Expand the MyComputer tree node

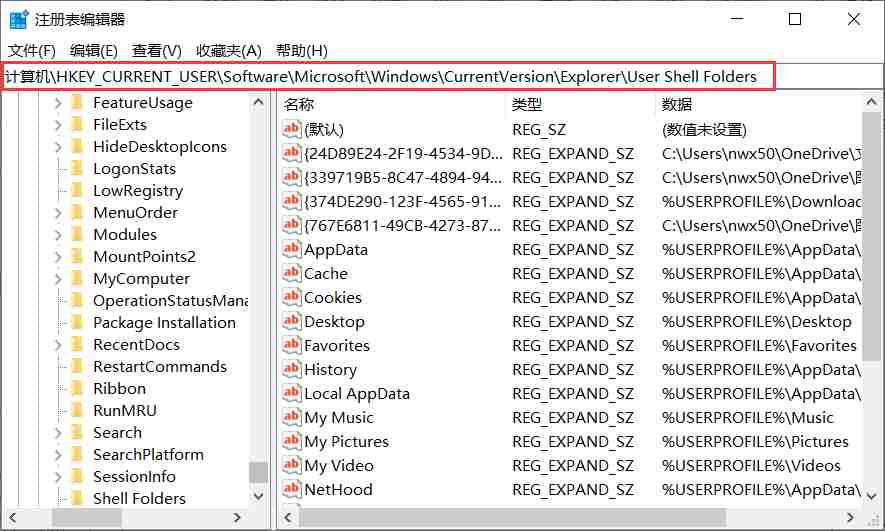point(58,279)
